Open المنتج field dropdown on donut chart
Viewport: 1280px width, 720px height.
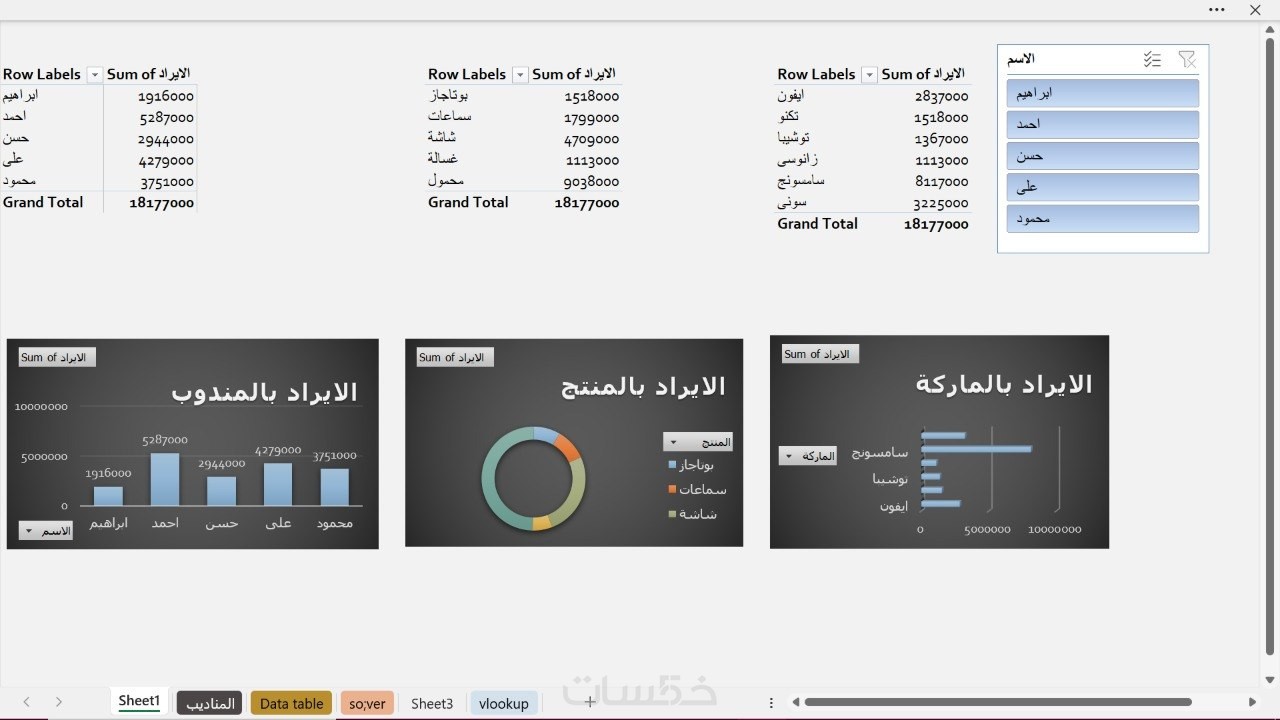pos(698,442)
